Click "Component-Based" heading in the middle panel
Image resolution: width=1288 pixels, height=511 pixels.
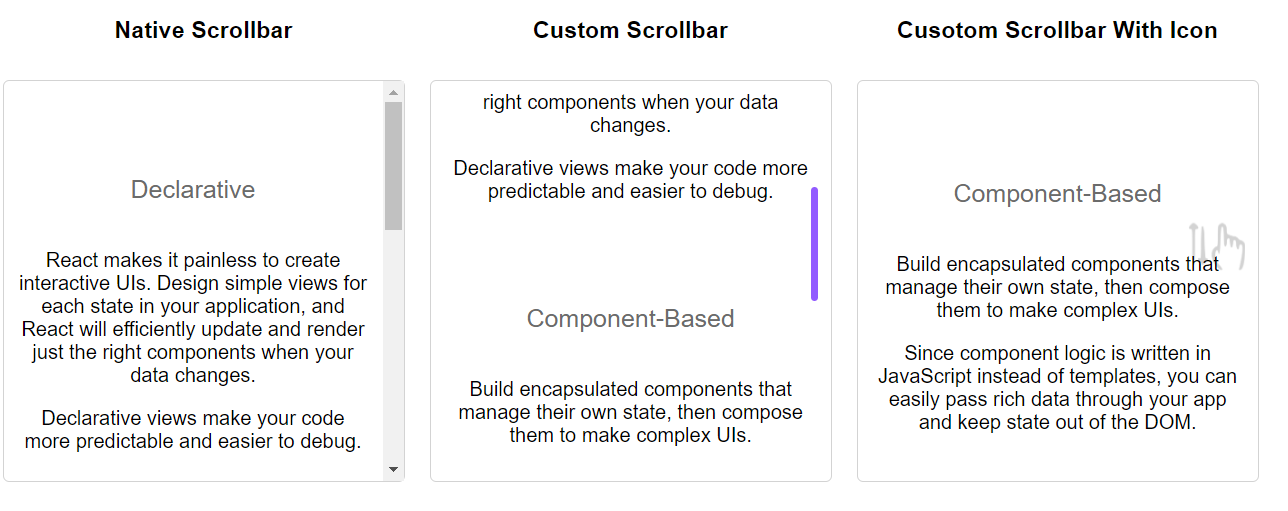[630, 318]
